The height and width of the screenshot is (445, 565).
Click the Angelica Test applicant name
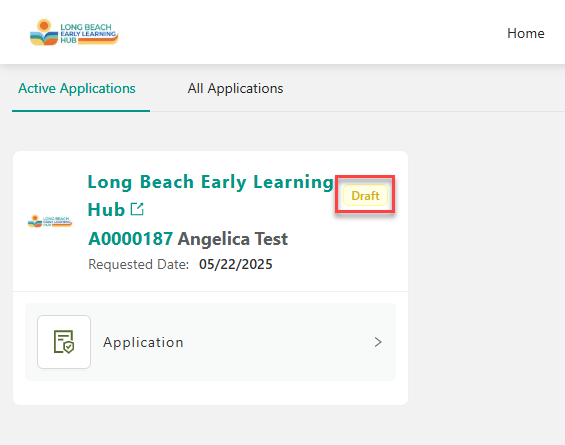[233, 239]
